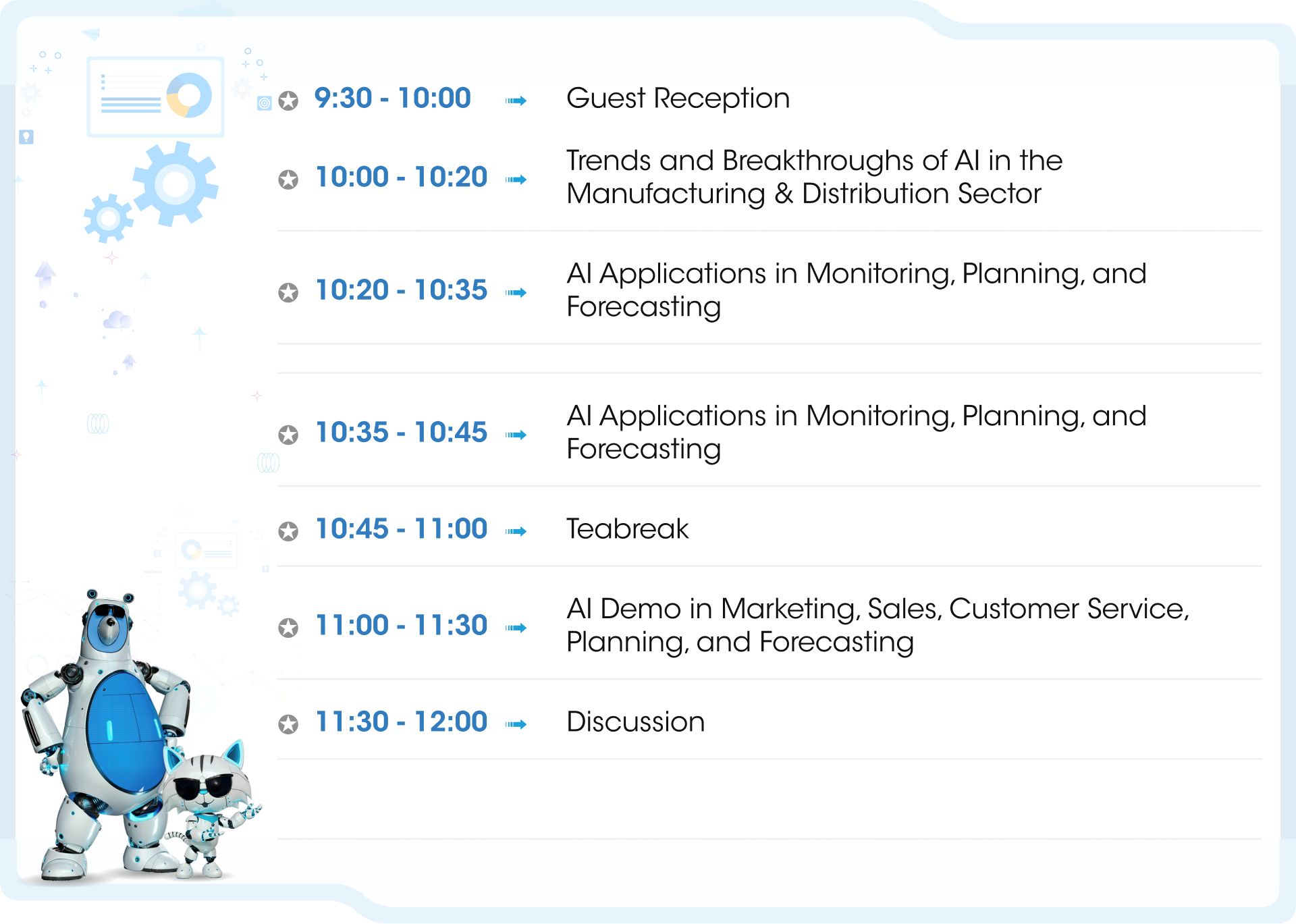Click the star bullet beside 11:30 - 12:00
The image size is (1296, 924).
[288, 724]
